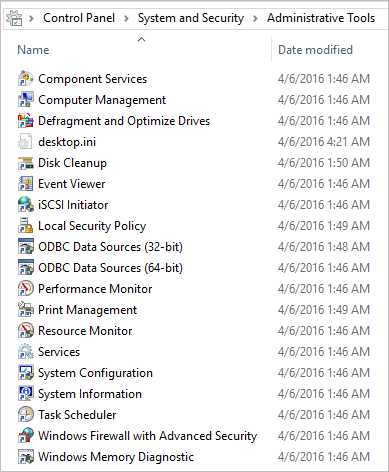Click the Windows Memory Diagnostic icon
The height and width of the screenshot is (472, 389).
25,457
